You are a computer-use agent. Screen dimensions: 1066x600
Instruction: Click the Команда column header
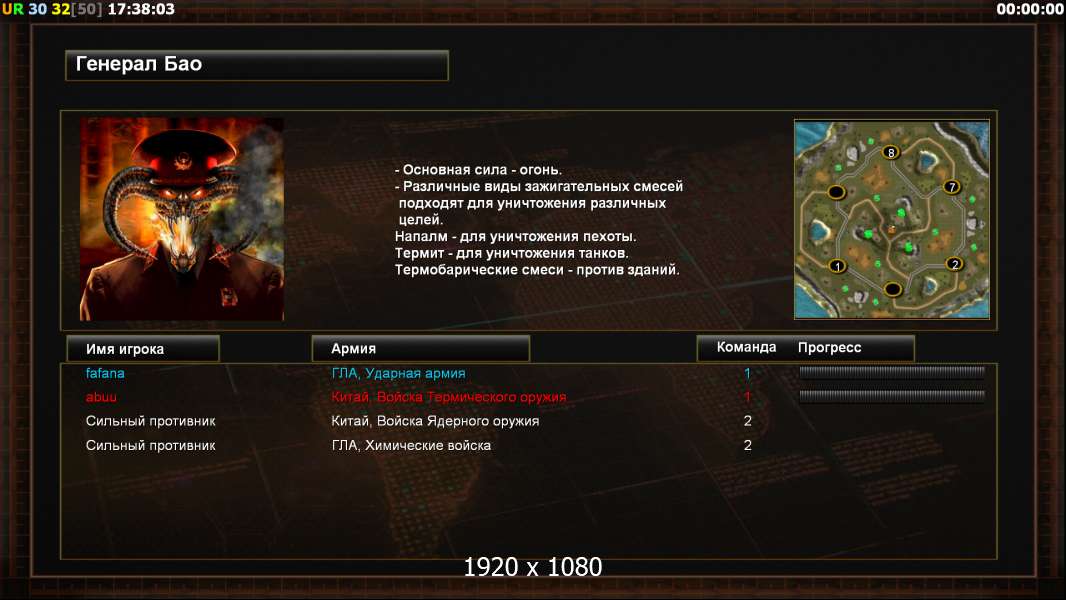(x=746, y=347)
